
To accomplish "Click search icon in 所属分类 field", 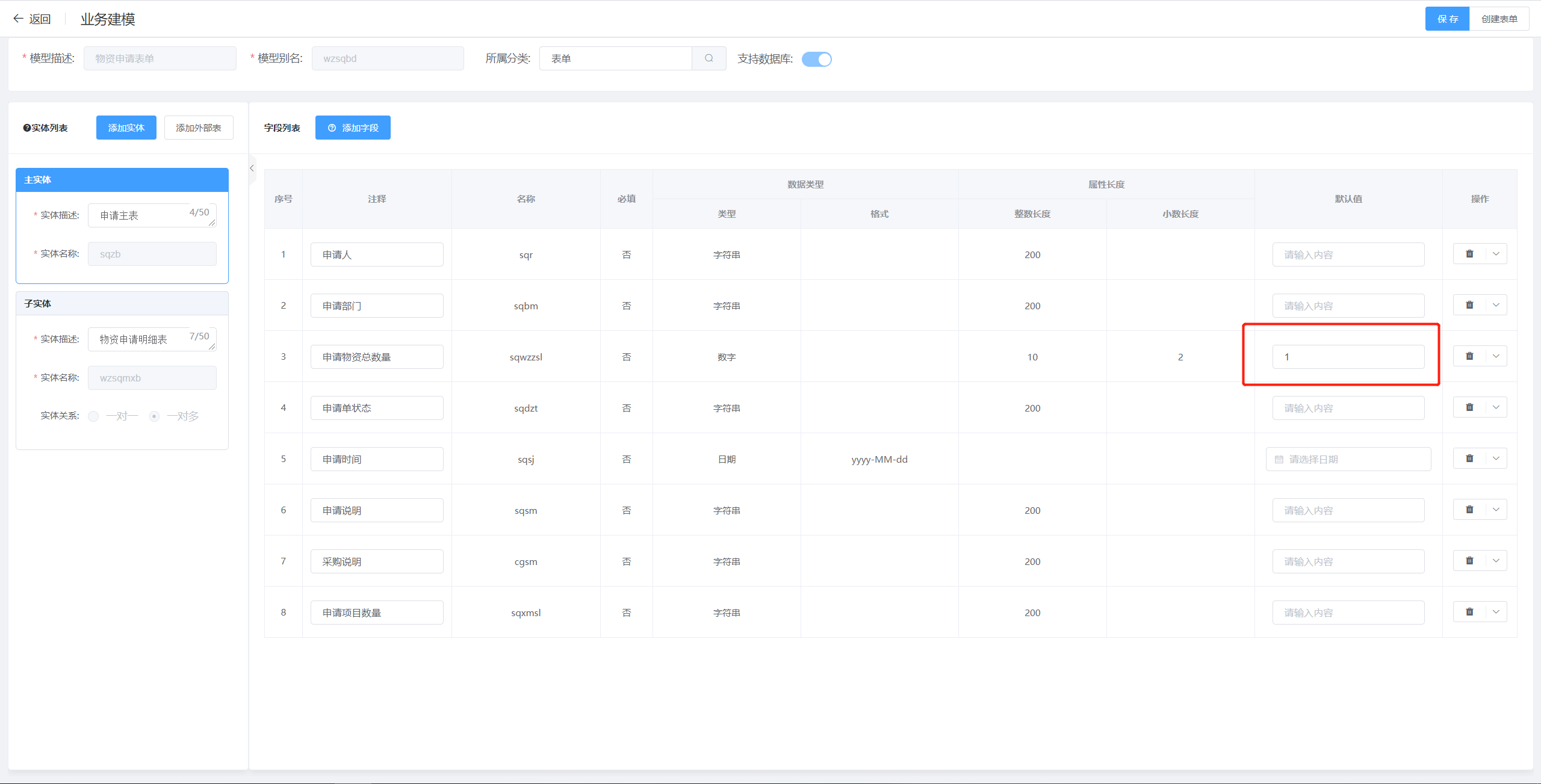I will pyautogui.click(x=708, y=58).
